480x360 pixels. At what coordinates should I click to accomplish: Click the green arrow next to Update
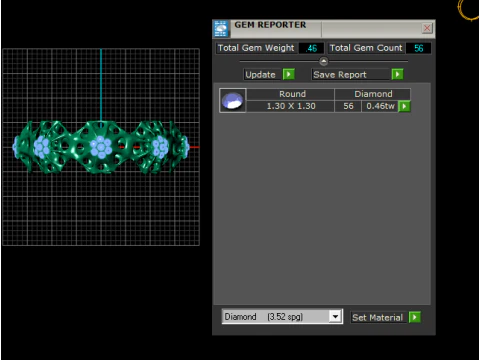(289, 74)
